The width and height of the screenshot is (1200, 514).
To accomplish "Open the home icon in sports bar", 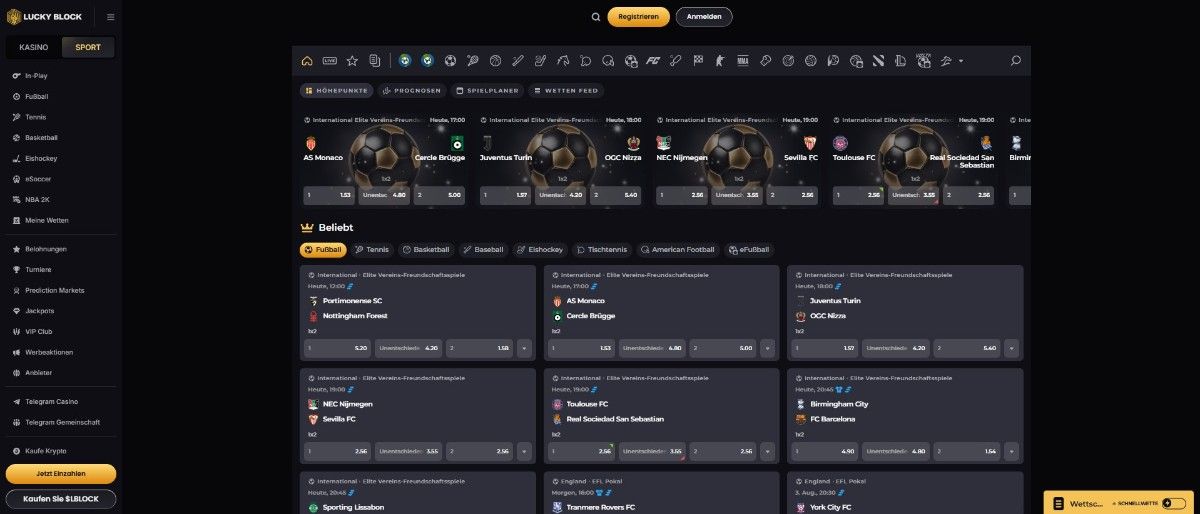I will pyautogui.click(x=307, y=61).
